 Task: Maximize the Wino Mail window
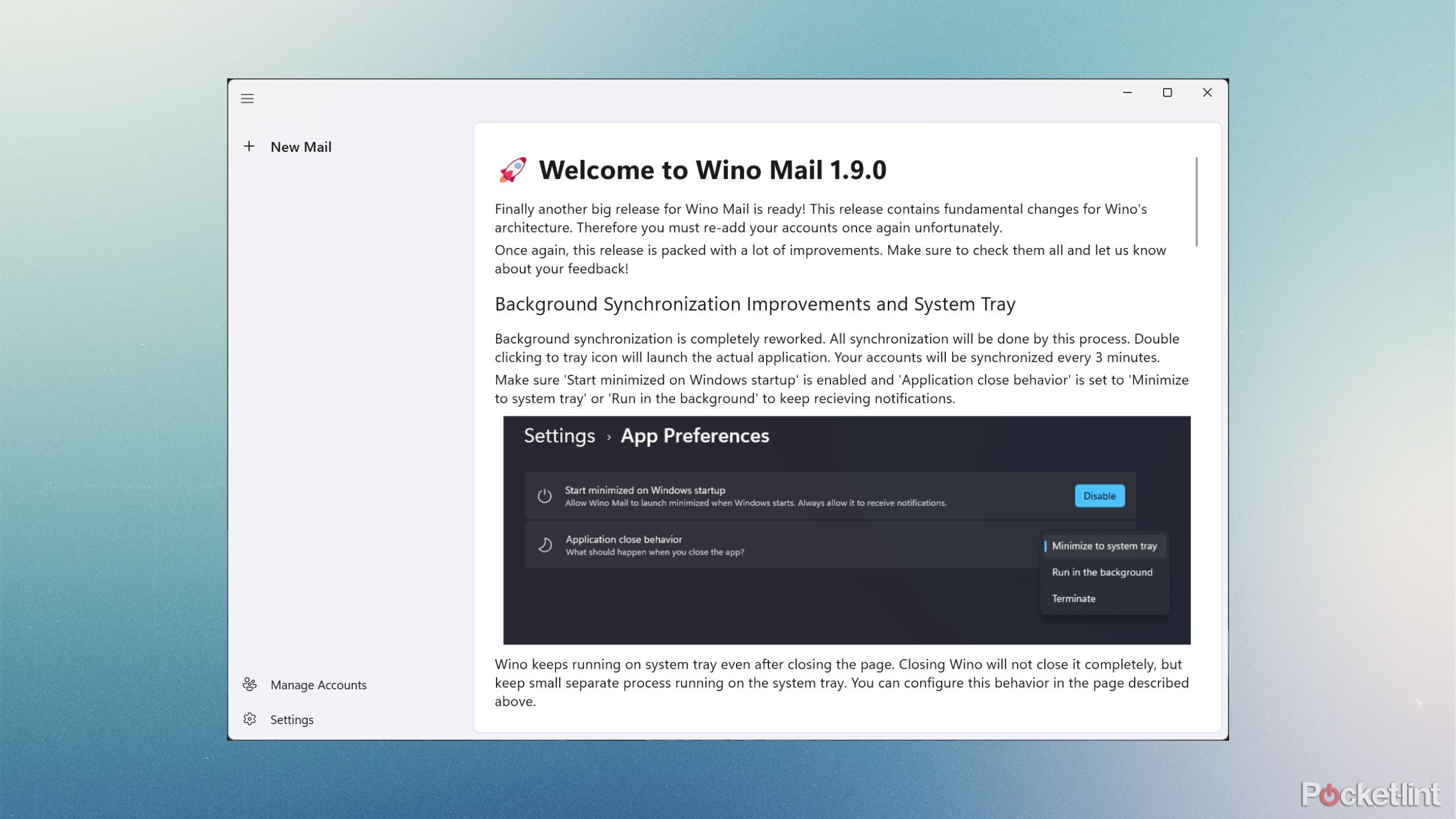pyautogui.click(x=1167, y=93)
